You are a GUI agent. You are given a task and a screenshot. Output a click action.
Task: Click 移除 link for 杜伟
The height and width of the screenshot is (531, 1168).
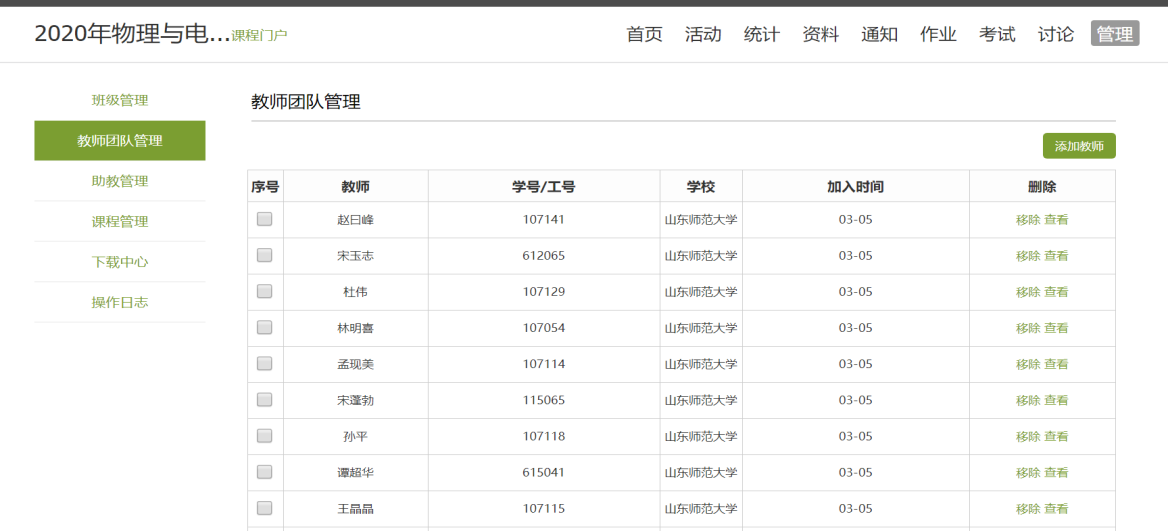click(1027, 292)
